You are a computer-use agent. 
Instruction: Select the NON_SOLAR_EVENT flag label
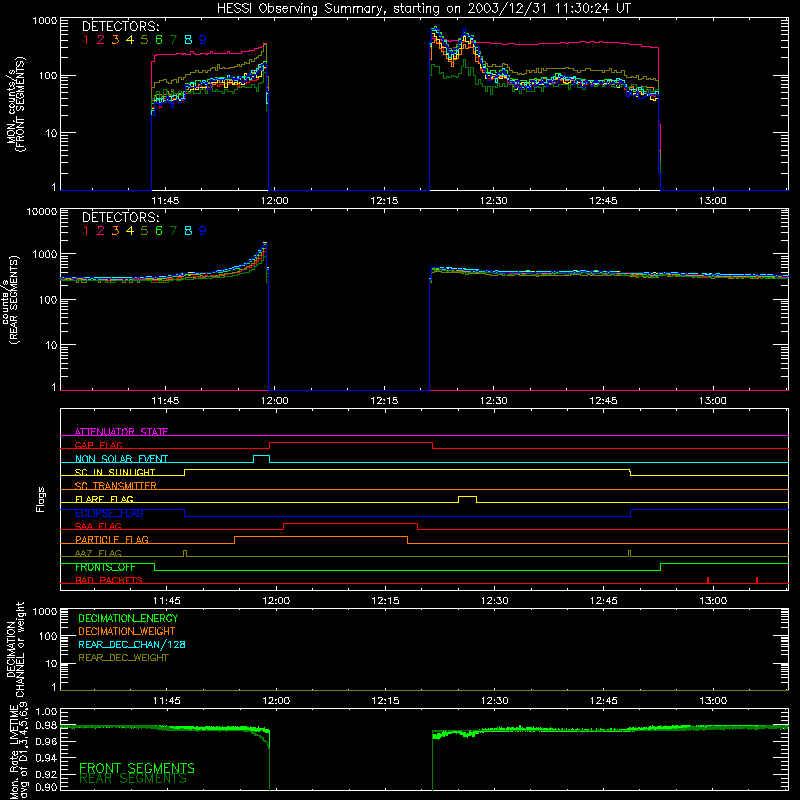(121, 459)
